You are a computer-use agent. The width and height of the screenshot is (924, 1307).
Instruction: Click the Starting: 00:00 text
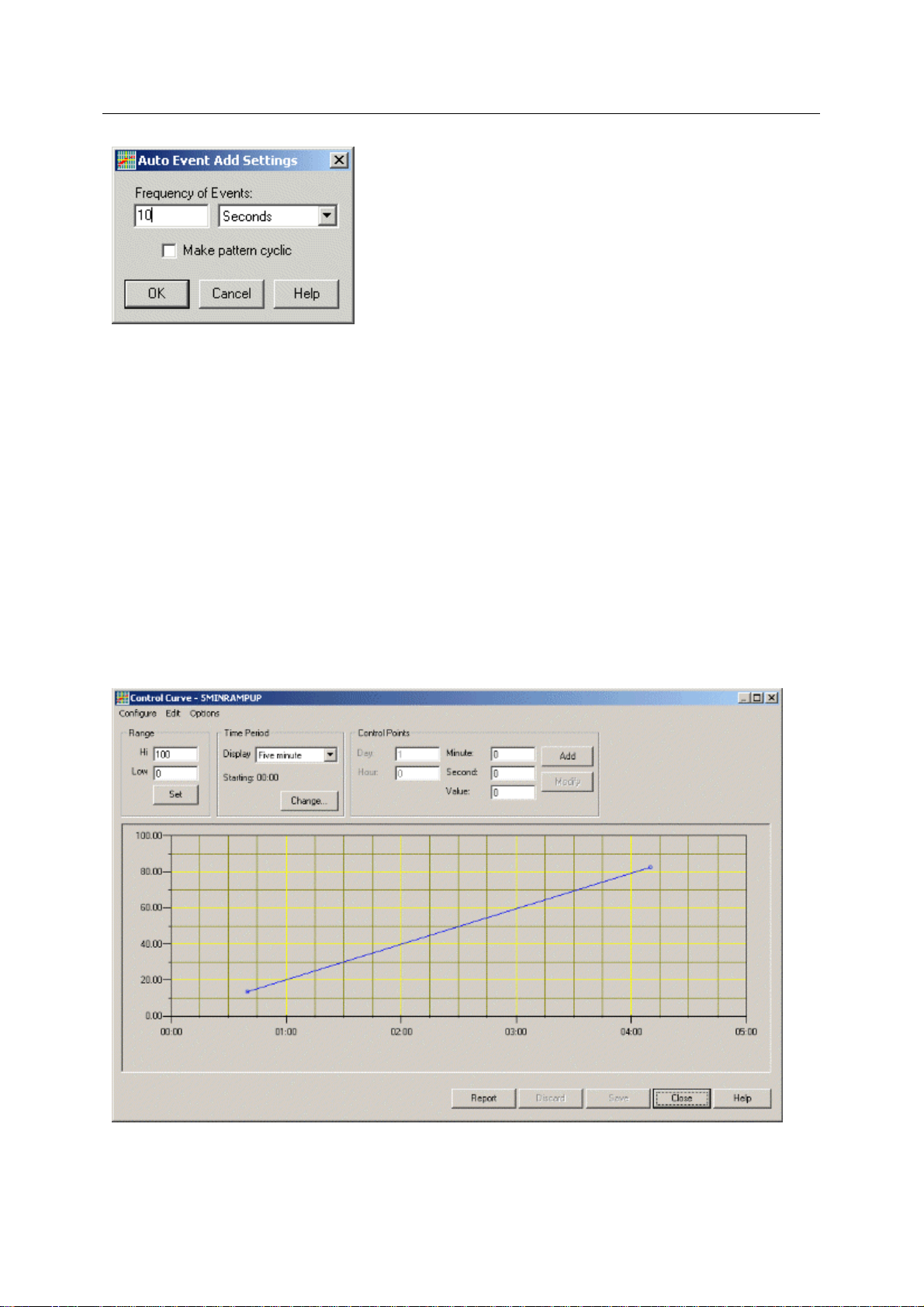click(x=251, y=777)
